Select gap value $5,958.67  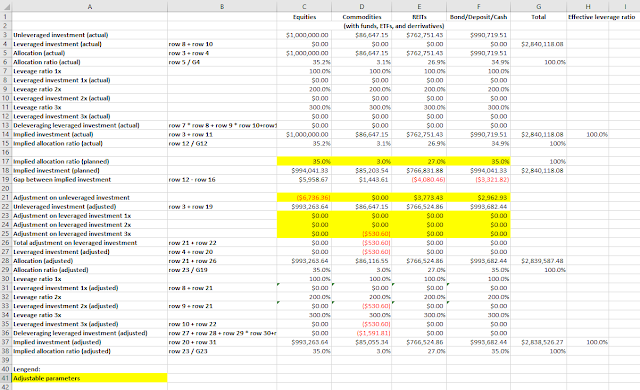(304, 179)
